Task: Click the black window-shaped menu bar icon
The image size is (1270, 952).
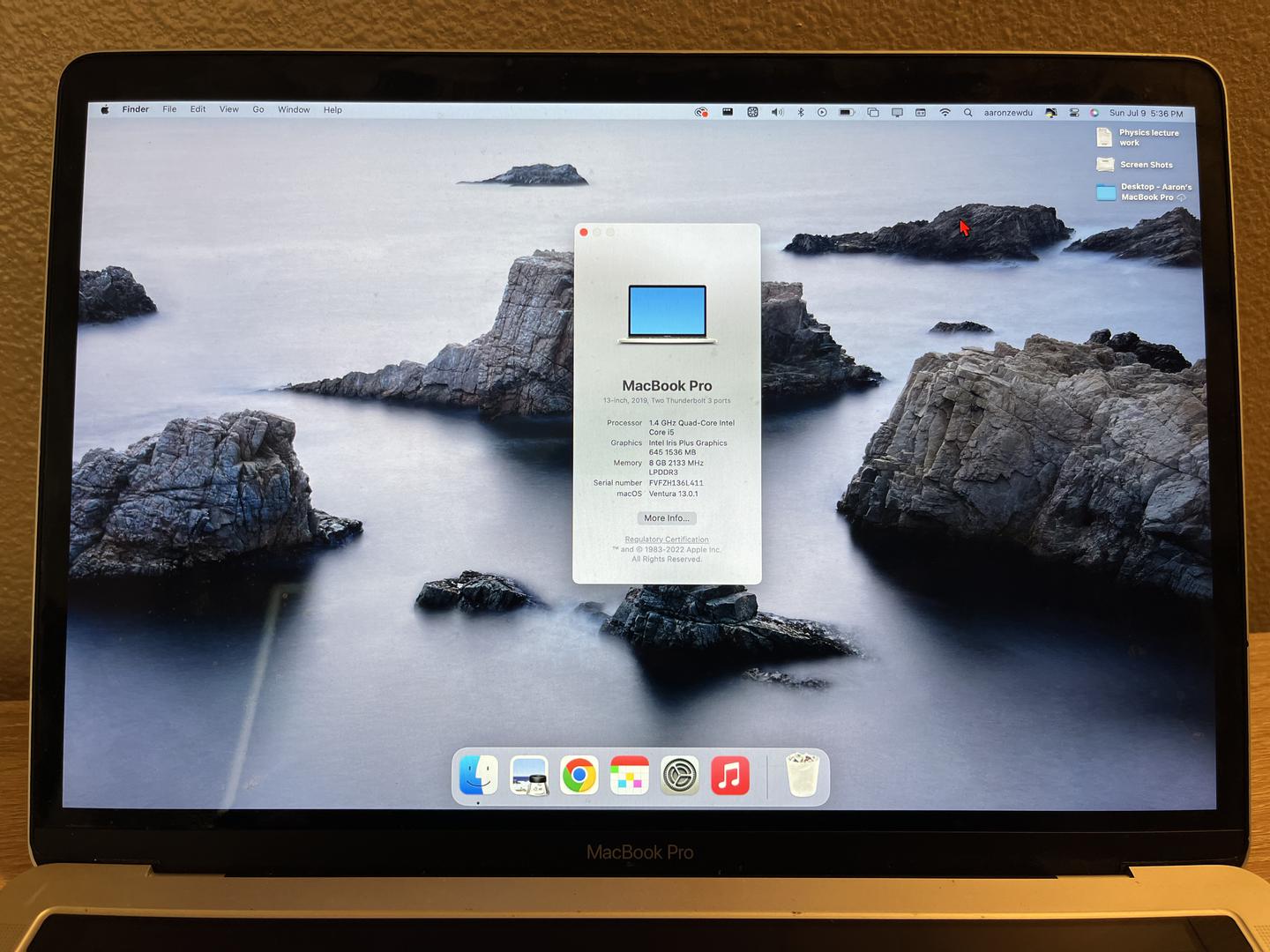Action: (728, 112)
